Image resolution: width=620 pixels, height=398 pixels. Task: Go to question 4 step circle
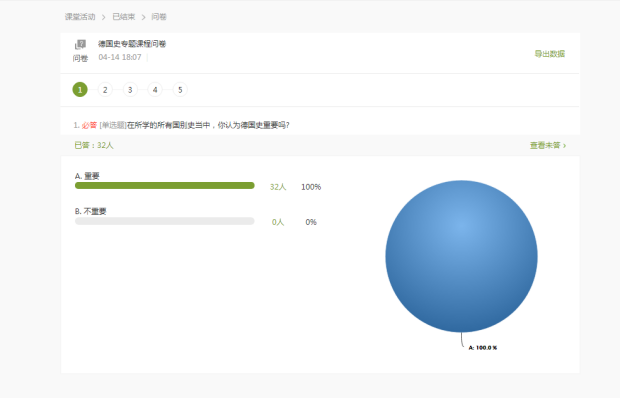coord(155,90)
